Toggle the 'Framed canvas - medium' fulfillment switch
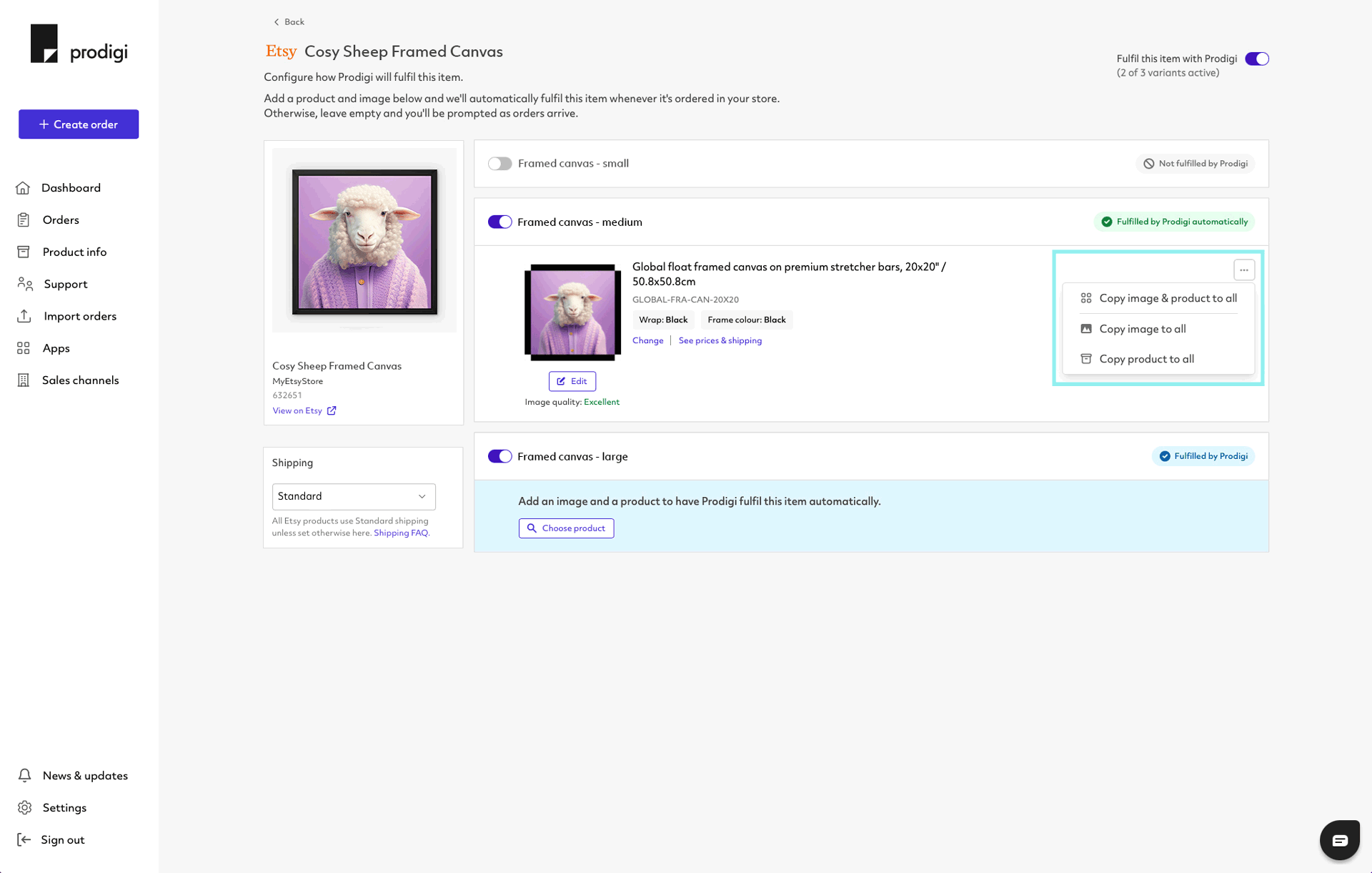This screenshot has height=873, width=1372. pos(500,221)
